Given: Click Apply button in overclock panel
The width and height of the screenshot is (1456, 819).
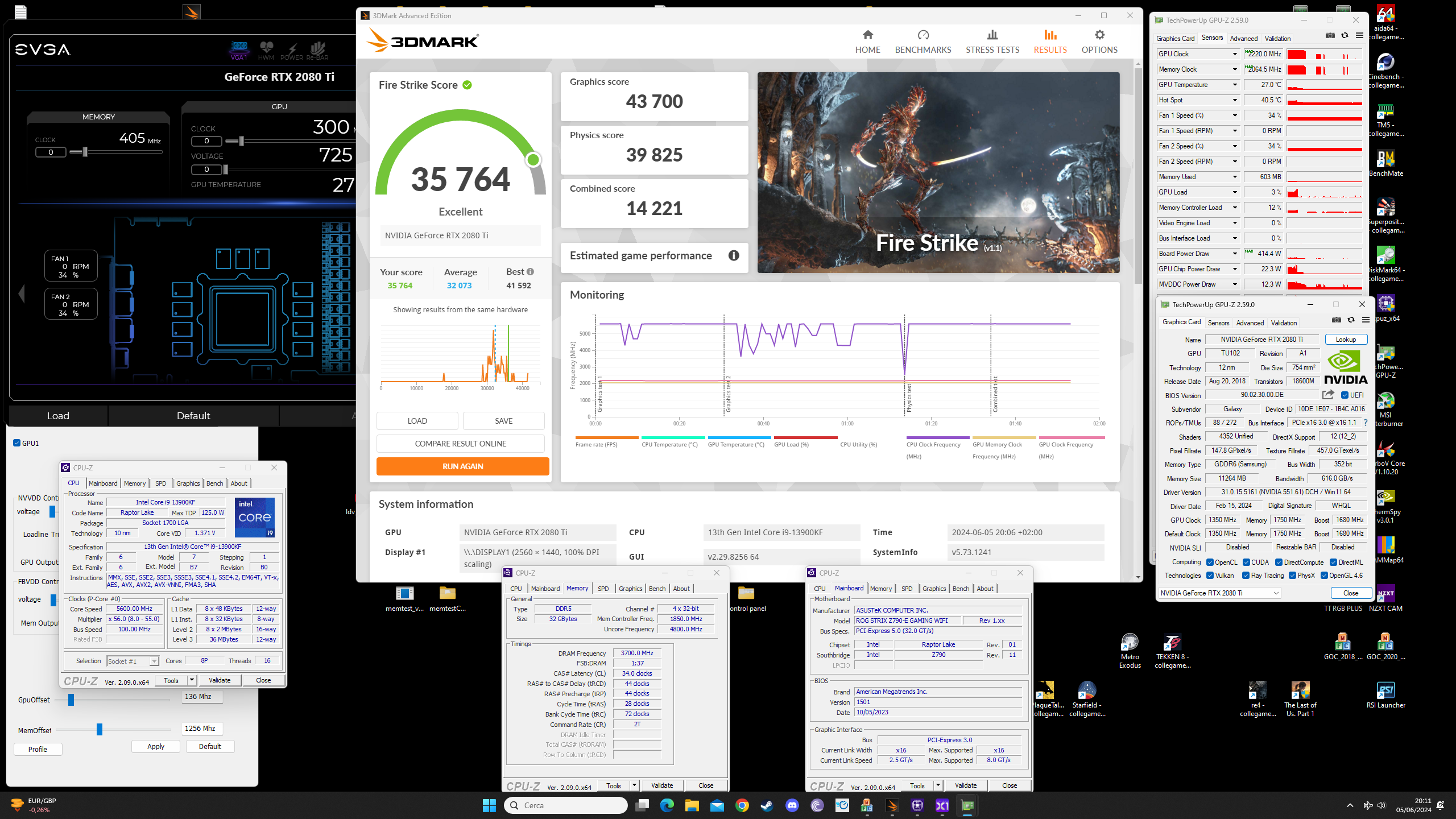Looking at the screenshot, I should 155,746.
